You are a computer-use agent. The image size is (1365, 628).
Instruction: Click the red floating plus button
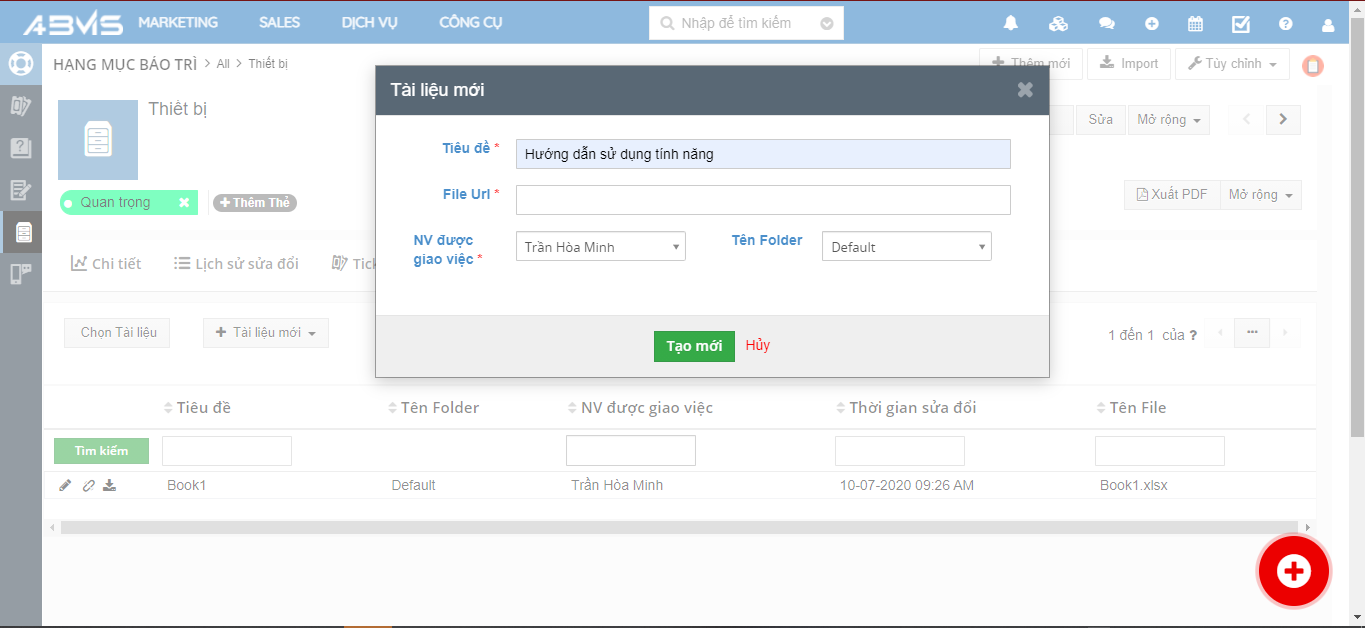pos(1293,571)
